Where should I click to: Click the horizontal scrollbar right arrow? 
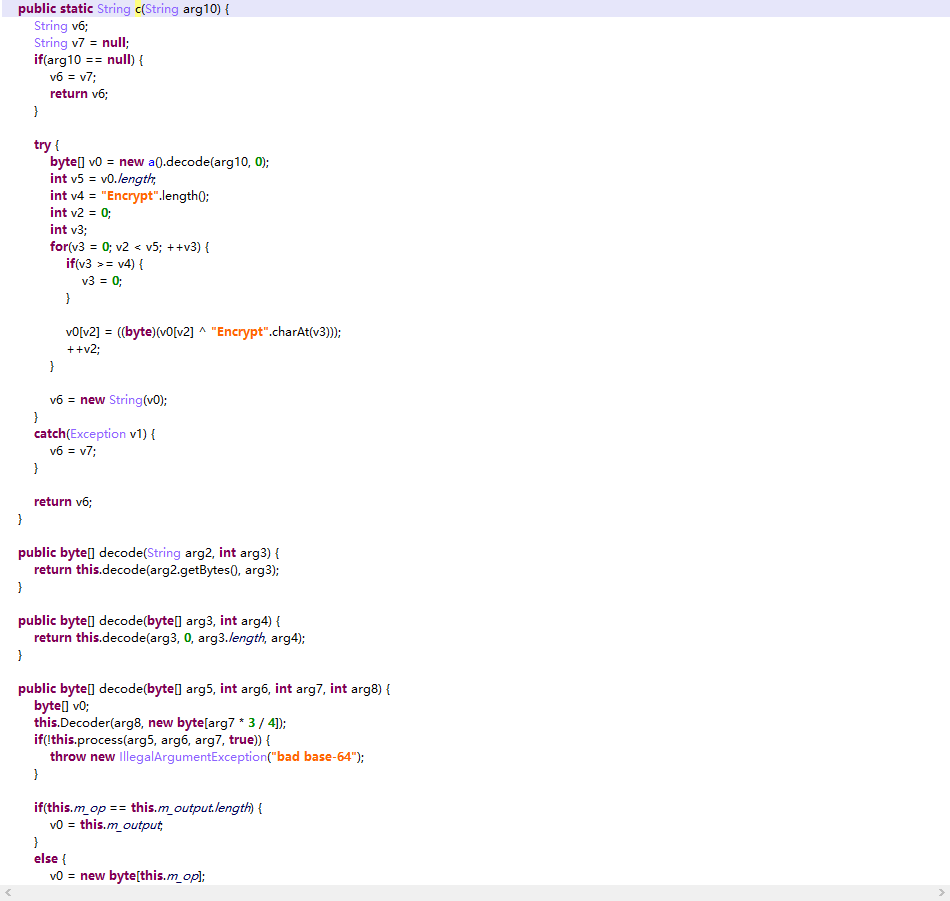[x=942, y=893]
